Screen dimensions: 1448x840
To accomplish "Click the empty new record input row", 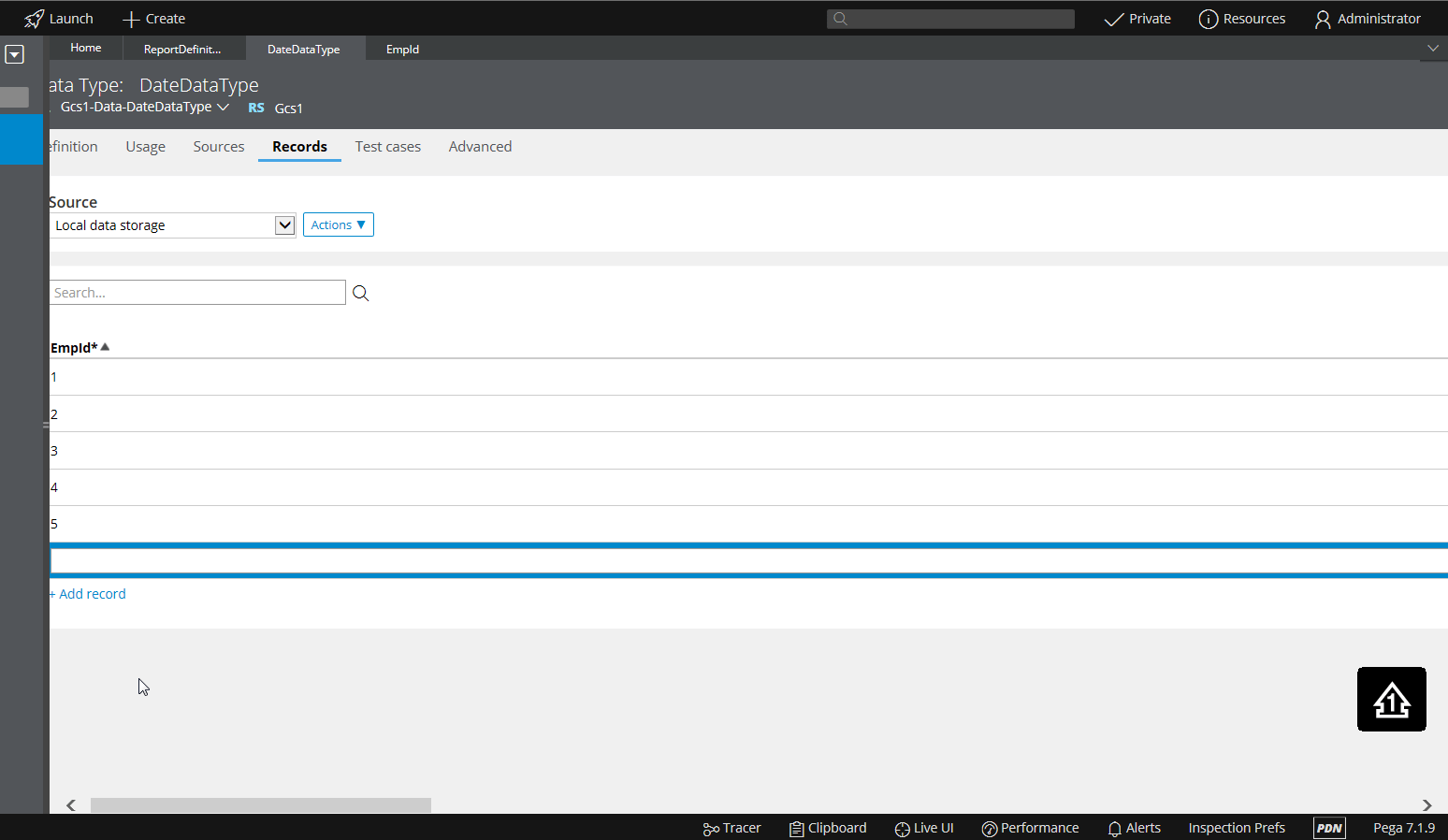I will [748, 561].
